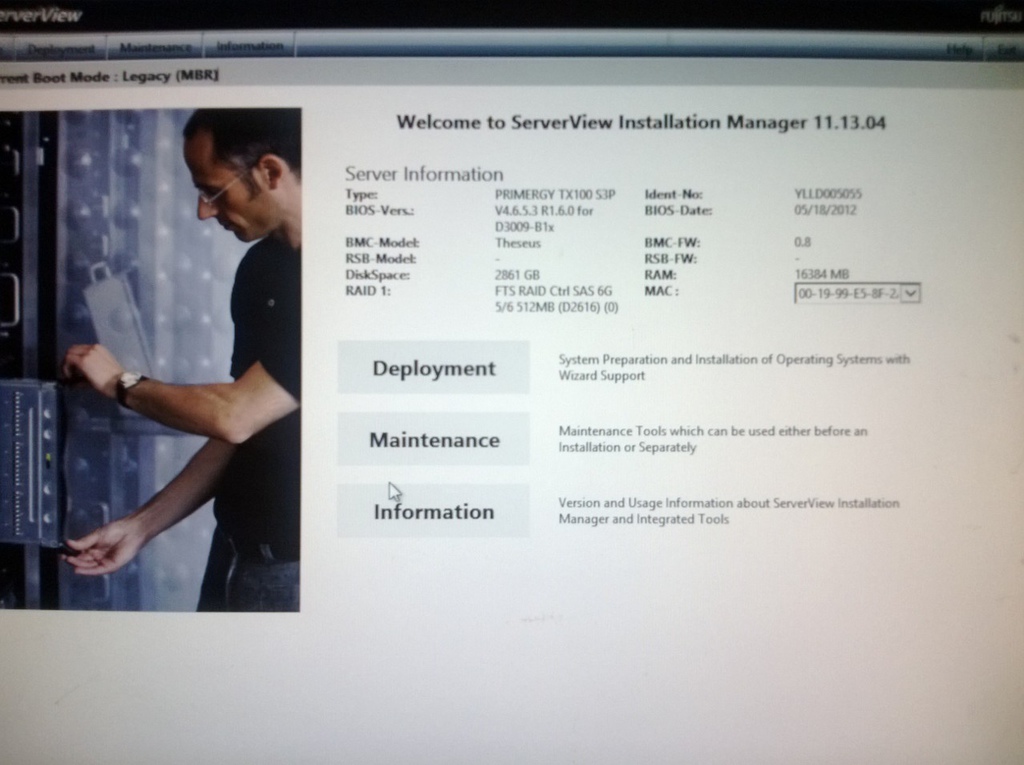Image resolution: width=1024 pixels, height=765 pixels.
Task: Select BMC-FW value 0.8
Action: point(803,242)
